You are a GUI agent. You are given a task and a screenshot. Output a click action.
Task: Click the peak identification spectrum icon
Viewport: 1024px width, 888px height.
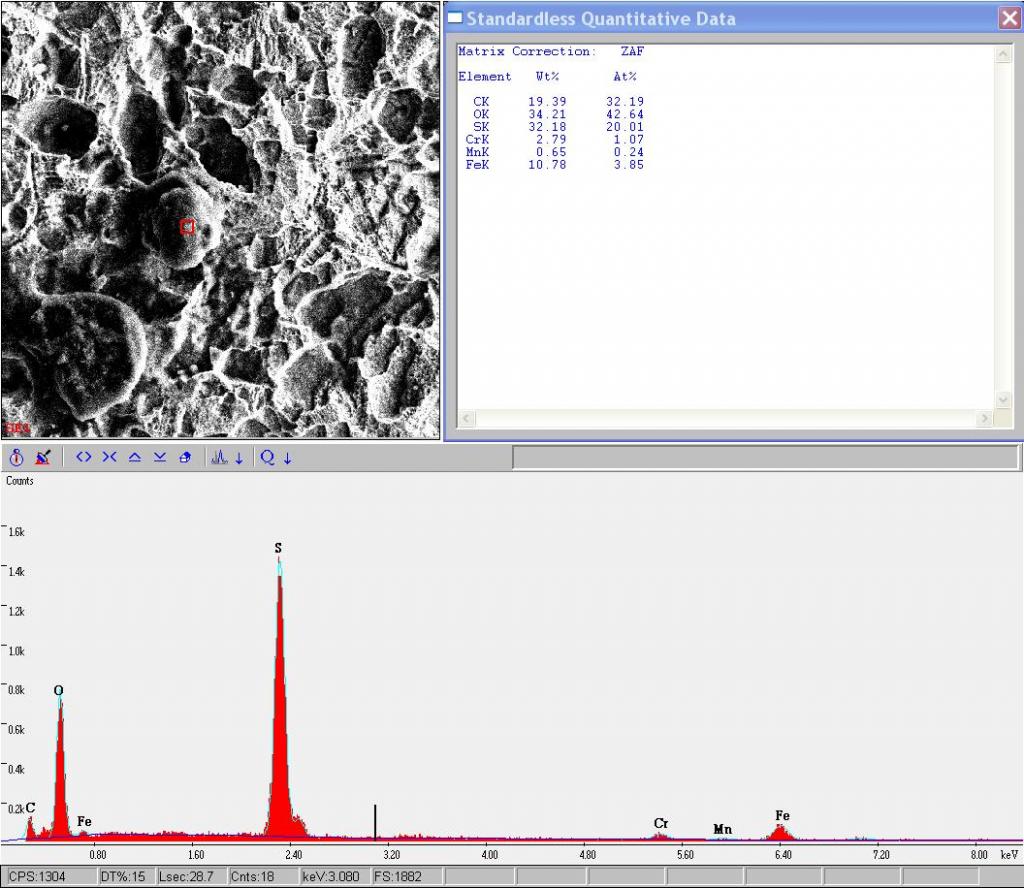pos(220,458)
